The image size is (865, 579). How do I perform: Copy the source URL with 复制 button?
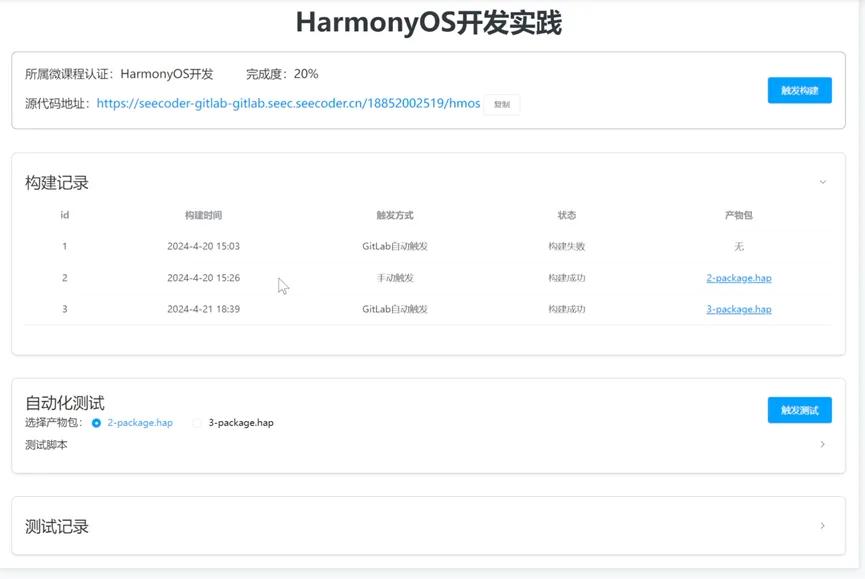pos(501,104)
